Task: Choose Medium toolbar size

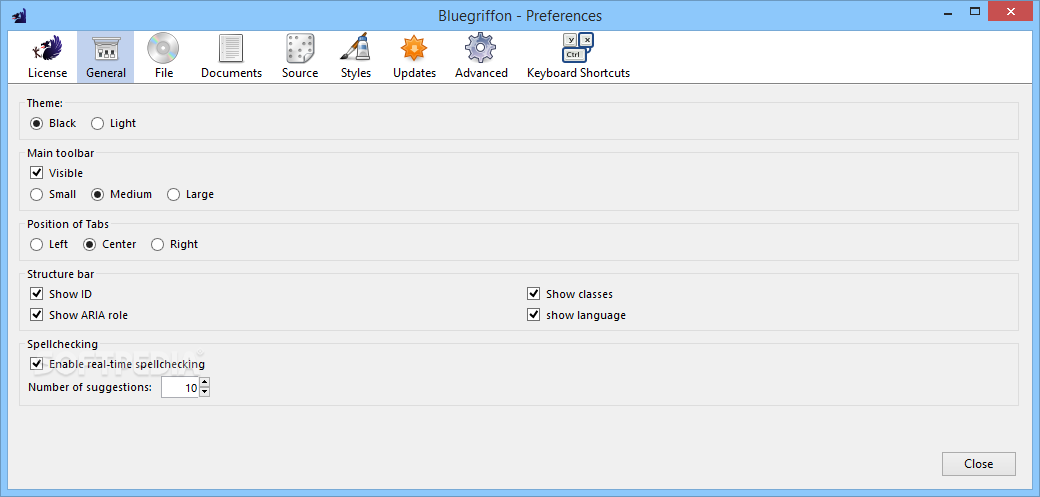Action: pos(98,195)
